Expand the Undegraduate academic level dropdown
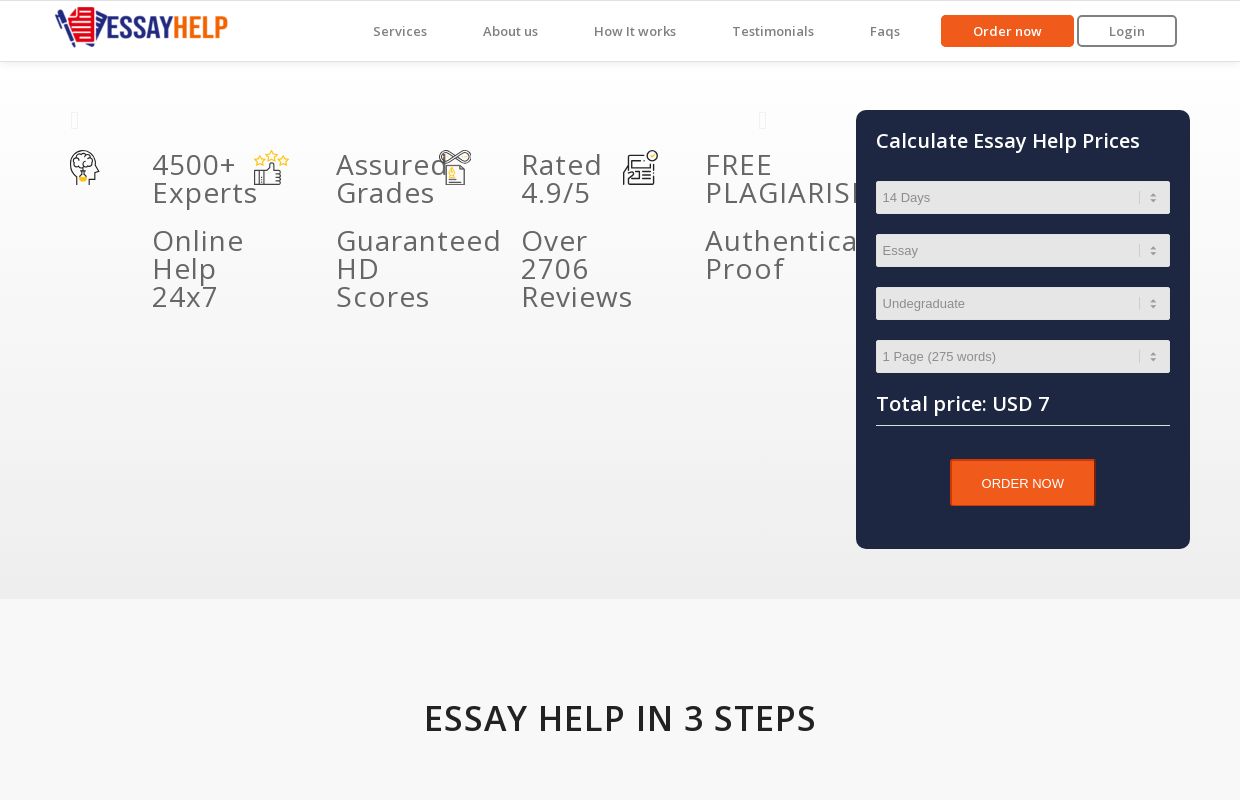This screenshot has width=1240, height=800. 1022,303
